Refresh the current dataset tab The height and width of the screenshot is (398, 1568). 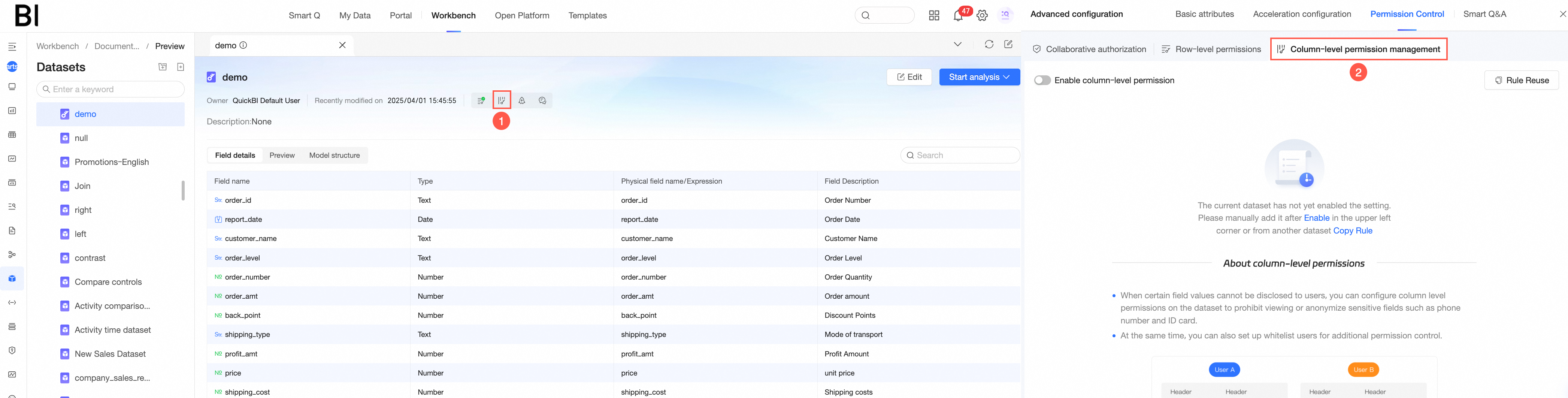(x=989, y=45)
